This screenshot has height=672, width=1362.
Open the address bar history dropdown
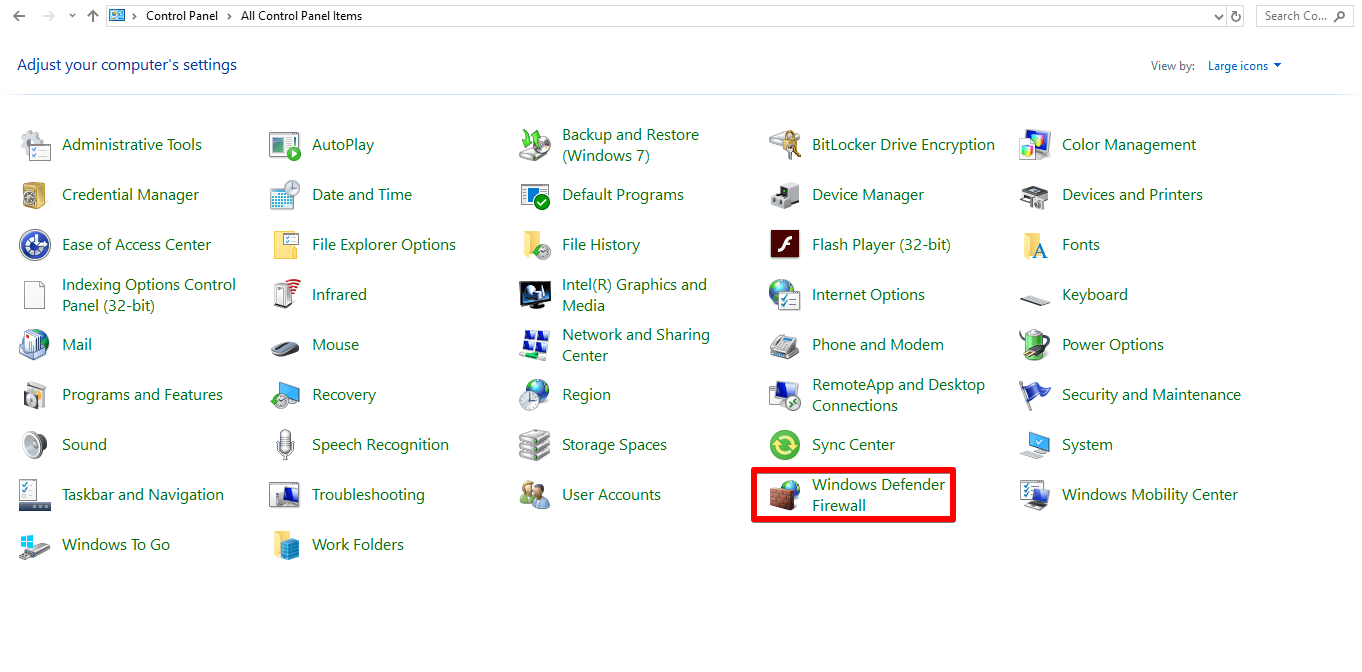point(1218,15)
